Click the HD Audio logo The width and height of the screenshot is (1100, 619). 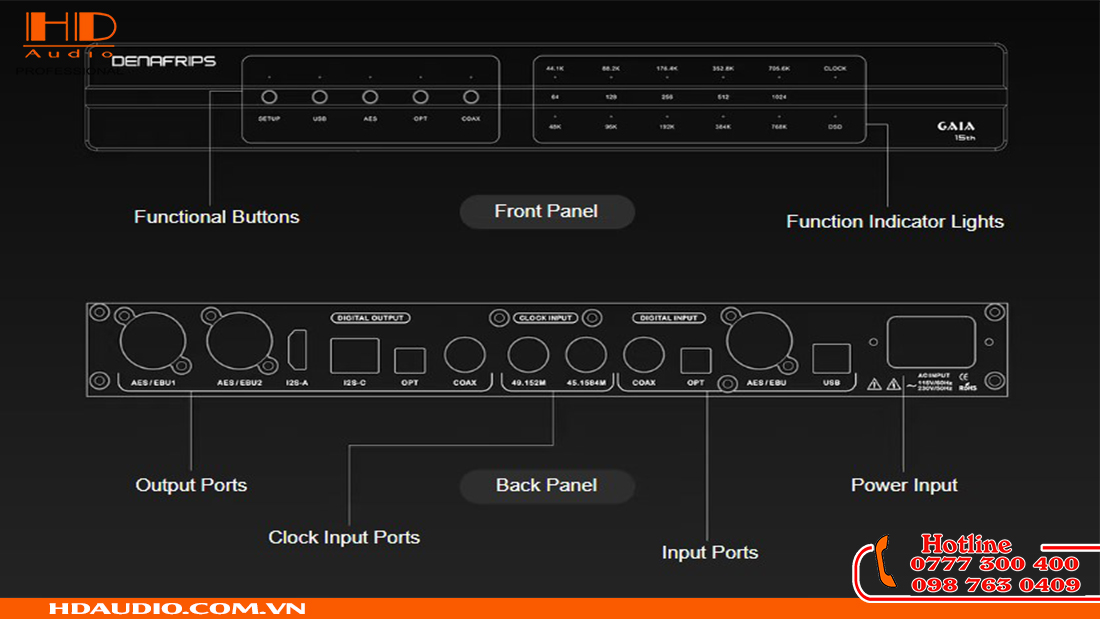(69, 35)
